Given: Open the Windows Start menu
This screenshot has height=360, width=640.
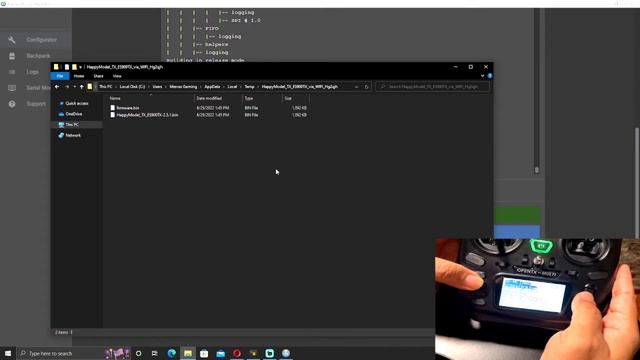Looking at the screenshot, I should [8, 353].
